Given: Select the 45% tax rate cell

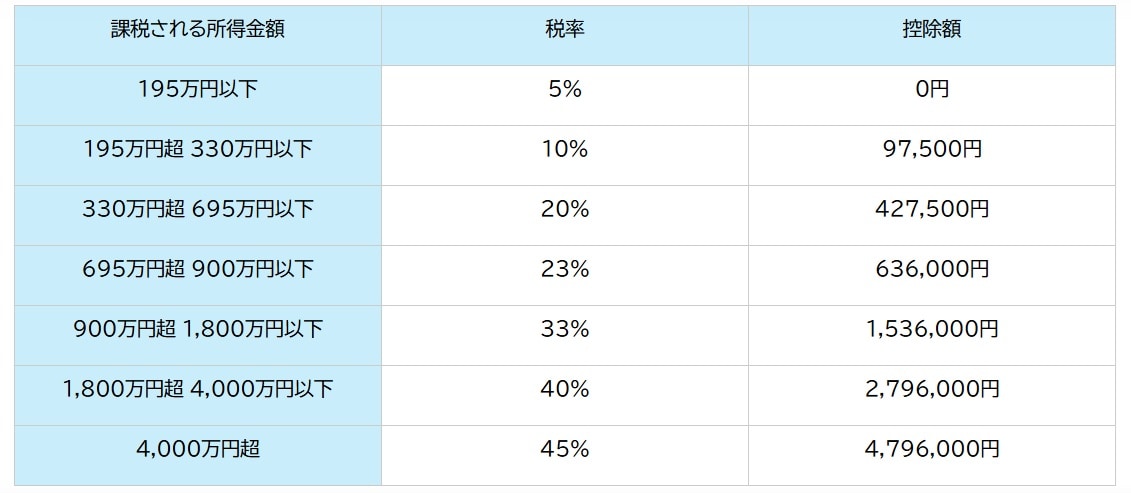Looking at the screenshot, I should 565,449.
